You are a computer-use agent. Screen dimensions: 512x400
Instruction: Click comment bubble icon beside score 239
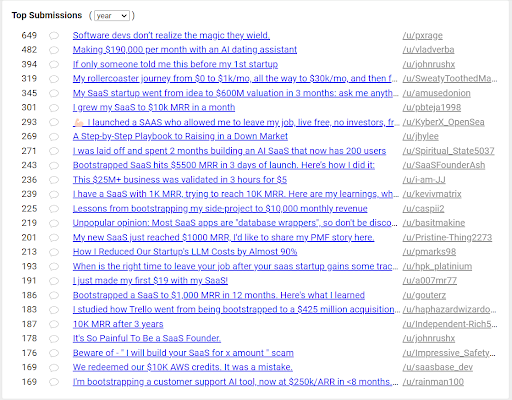click(x=54, y=194)
